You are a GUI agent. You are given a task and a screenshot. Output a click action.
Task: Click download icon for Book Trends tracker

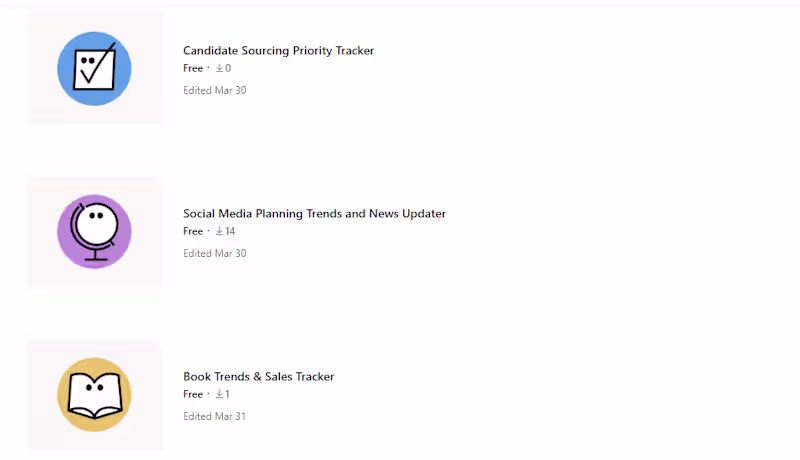pos(219,394)
